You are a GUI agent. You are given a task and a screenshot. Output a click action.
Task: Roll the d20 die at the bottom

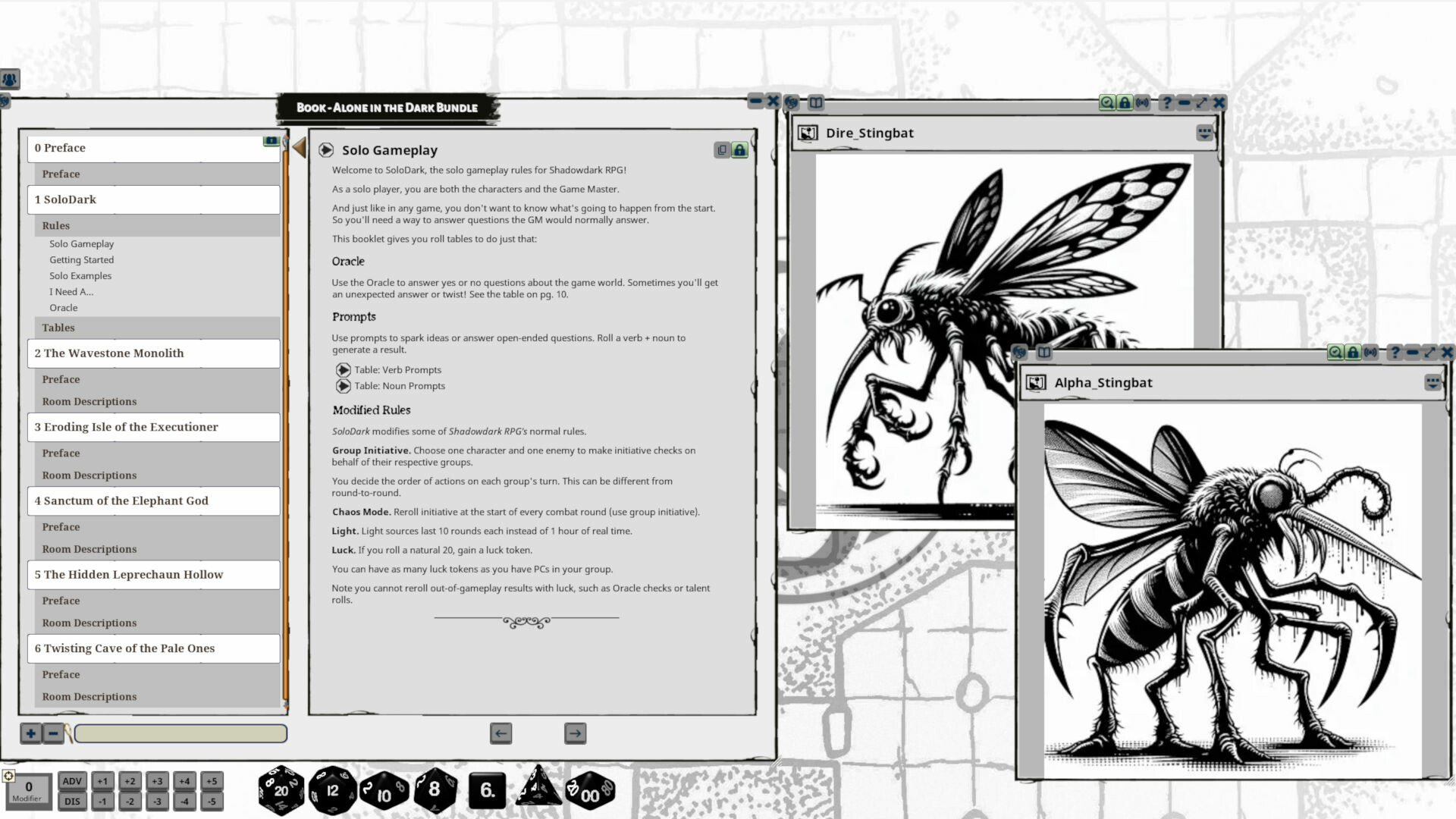pos(281,789)
